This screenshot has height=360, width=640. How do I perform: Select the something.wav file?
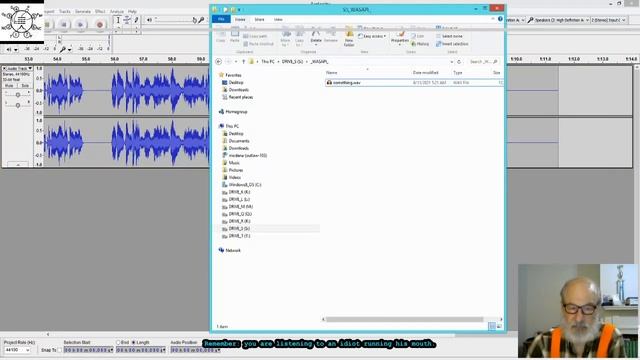[414, 82]
